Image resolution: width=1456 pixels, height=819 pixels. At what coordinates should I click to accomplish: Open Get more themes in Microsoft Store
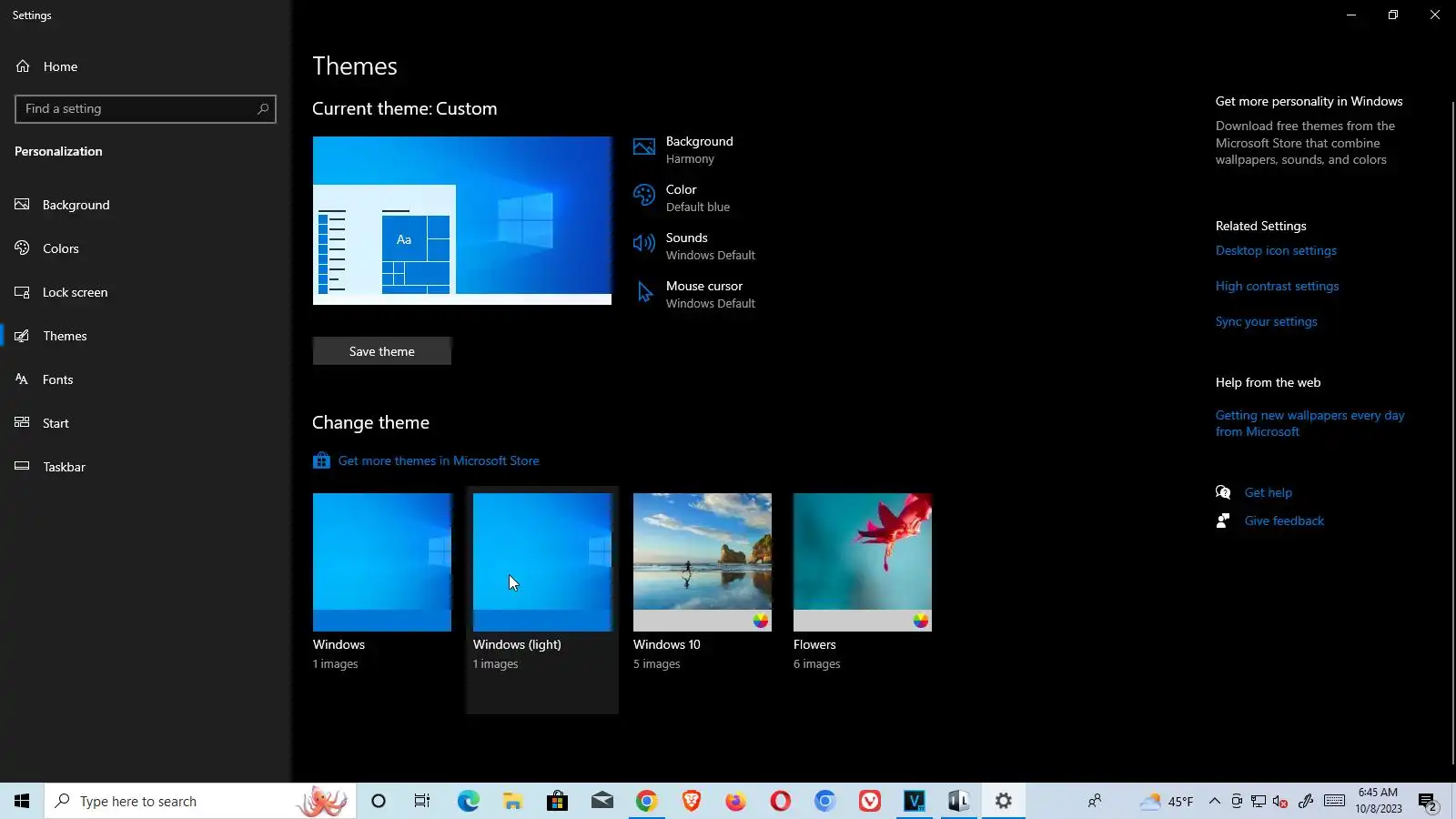click(439, 460)
